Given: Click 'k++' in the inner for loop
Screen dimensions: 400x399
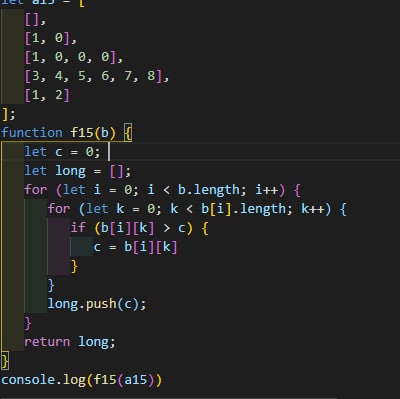Looking at the screenshot, I should click(313, 209).
